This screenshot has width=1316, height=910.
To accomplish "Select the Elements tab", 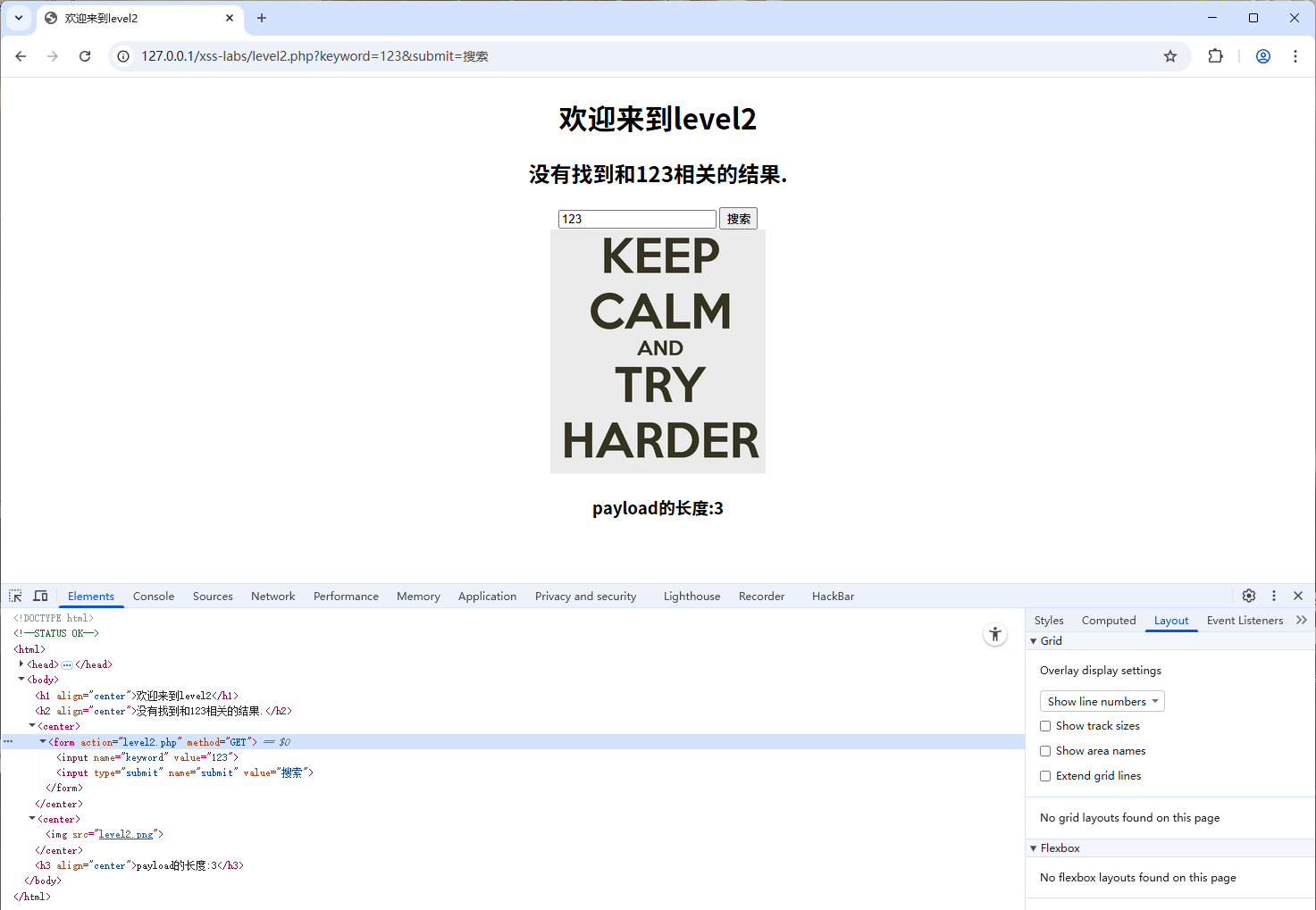I will point(91,597).
